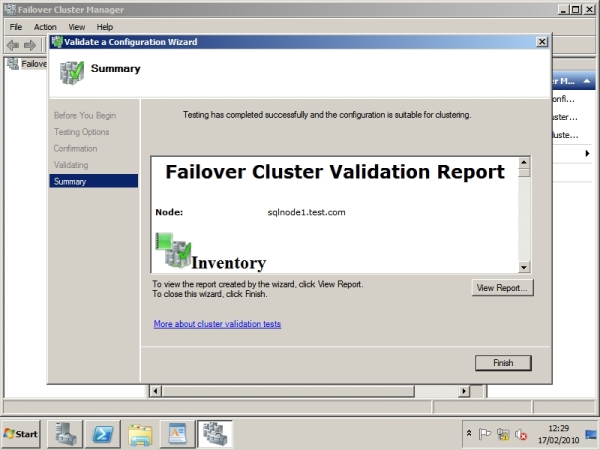Click the Show Desktop icon by the clock
Screen dimensions: 600x450
pyautogui.click(x=591, y=434)
